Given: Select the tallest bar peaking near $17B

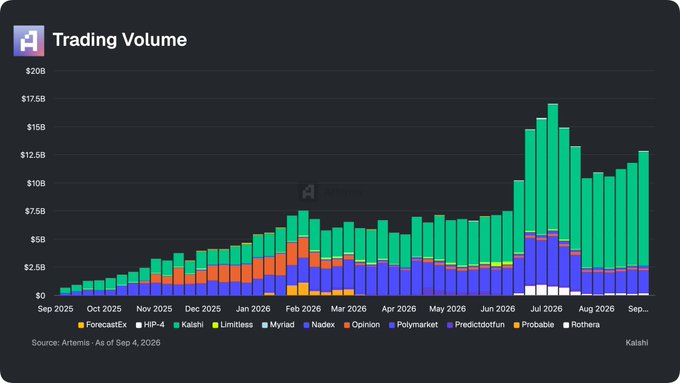Looking at the screenshot, I should click(x=552, y=200).
